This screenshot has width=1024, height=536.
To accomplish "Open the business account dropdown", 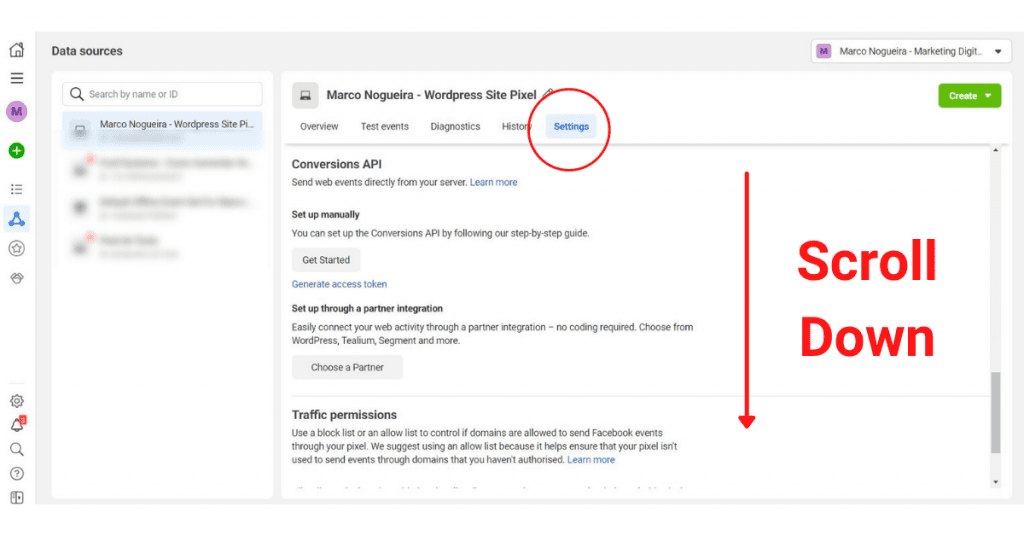I will tap(911, 51).
